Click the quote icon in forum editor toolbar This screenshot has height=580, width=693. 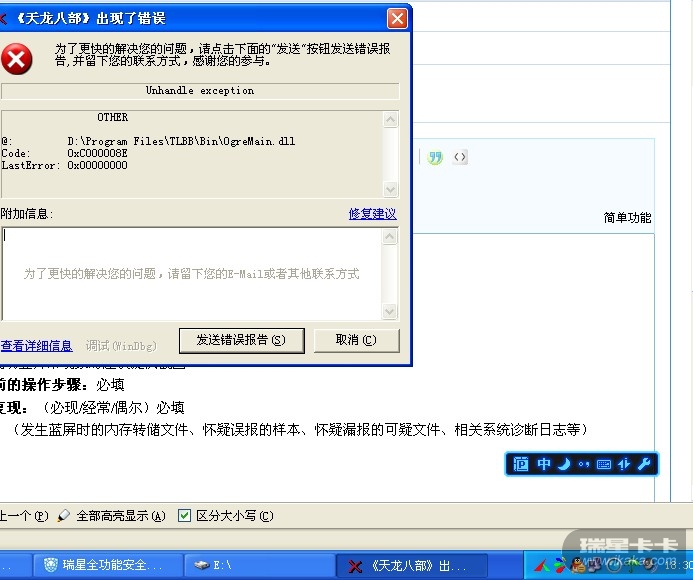435,157
